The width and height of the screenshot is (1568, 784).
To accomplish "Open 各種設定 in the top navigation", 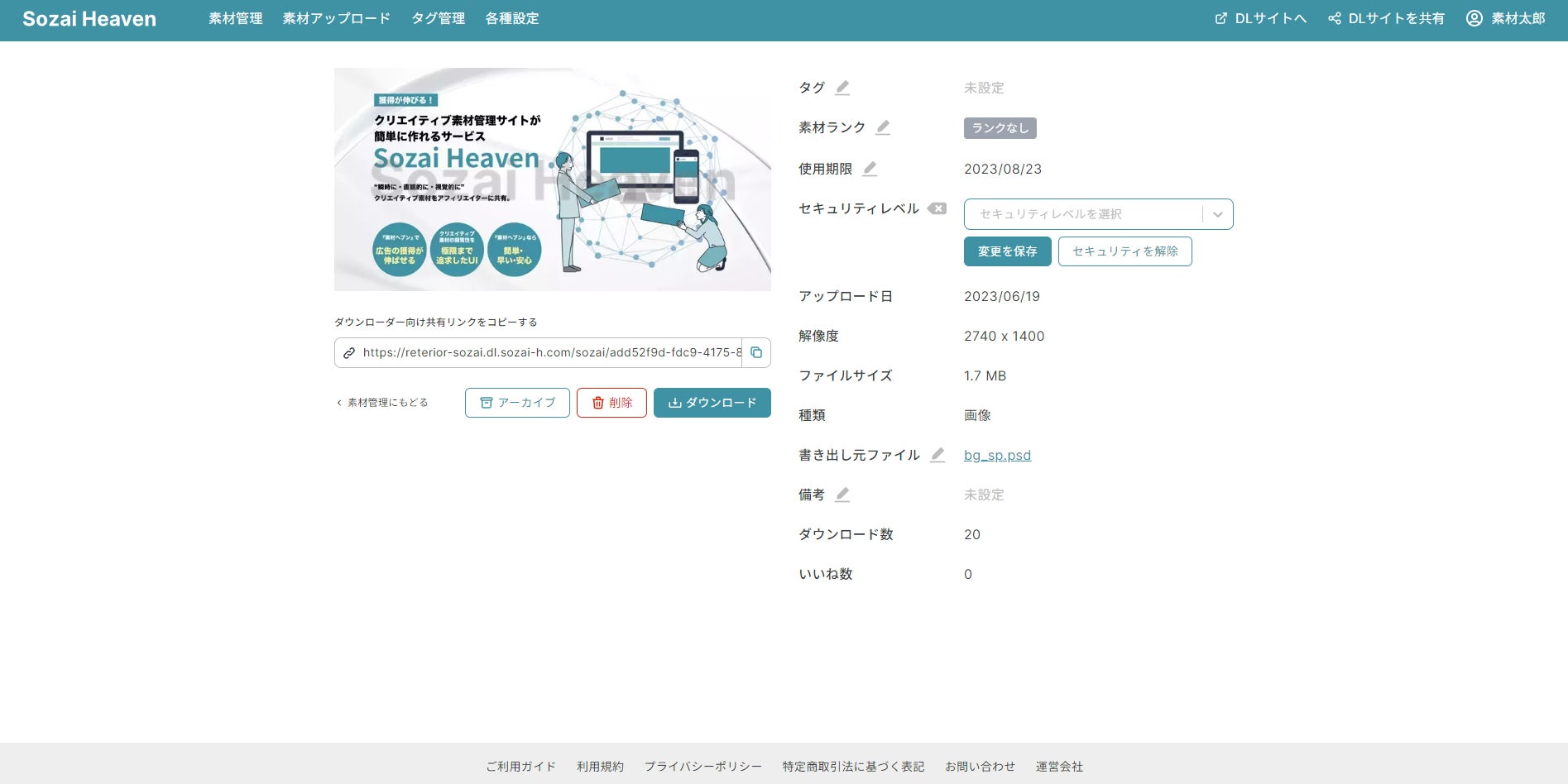I will click(x=512, y=18).
